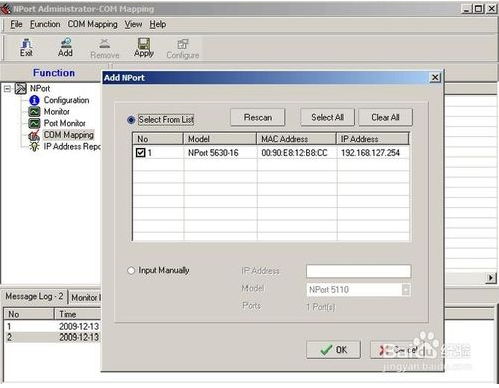Viewport: 499px width, 388px height.
Task: Click the manual IP Address input field
Action: (x=359, y=271)
